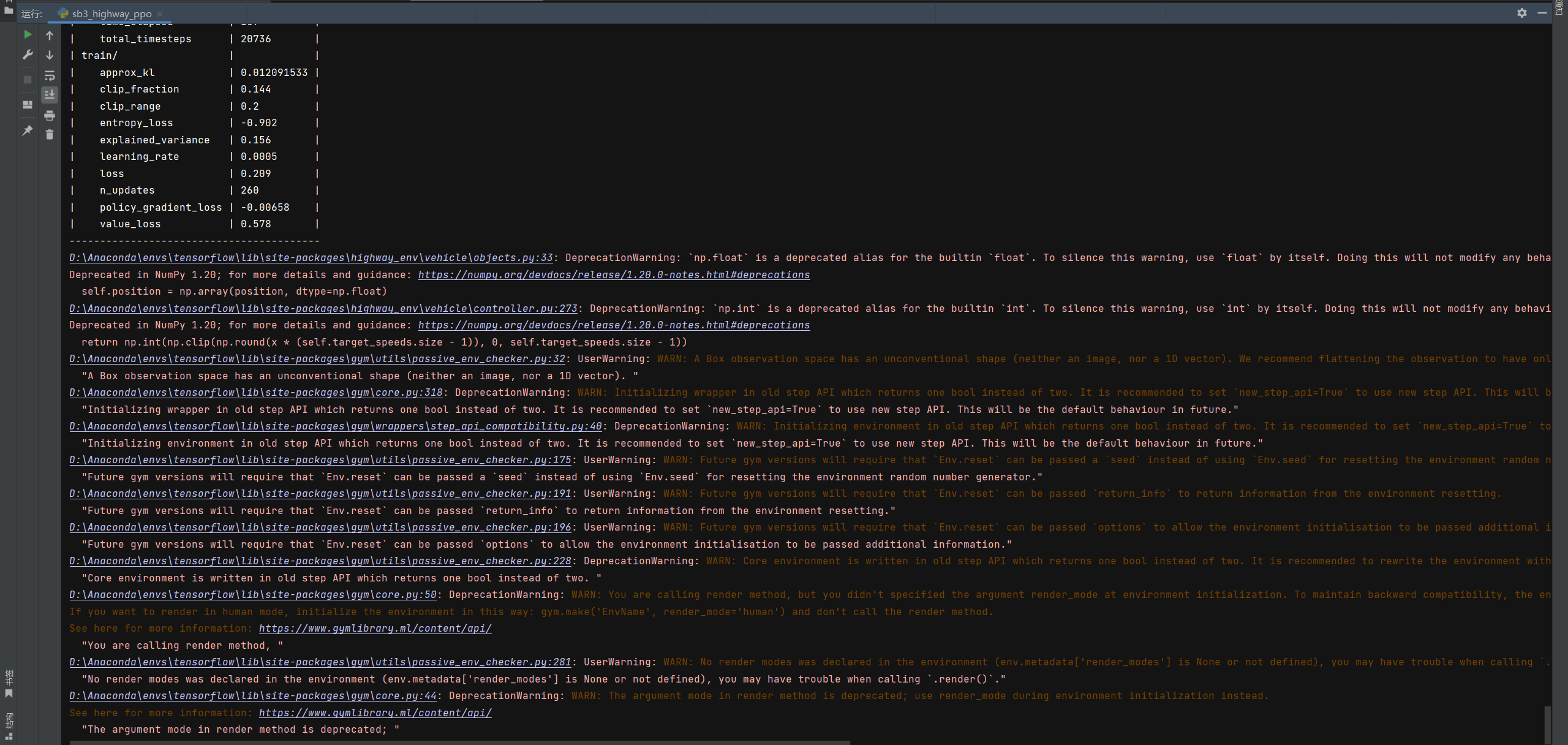This screenshot has width=1568, height=745.
Task: Navigate down the stack trace
Action: [x=50, y=55]
